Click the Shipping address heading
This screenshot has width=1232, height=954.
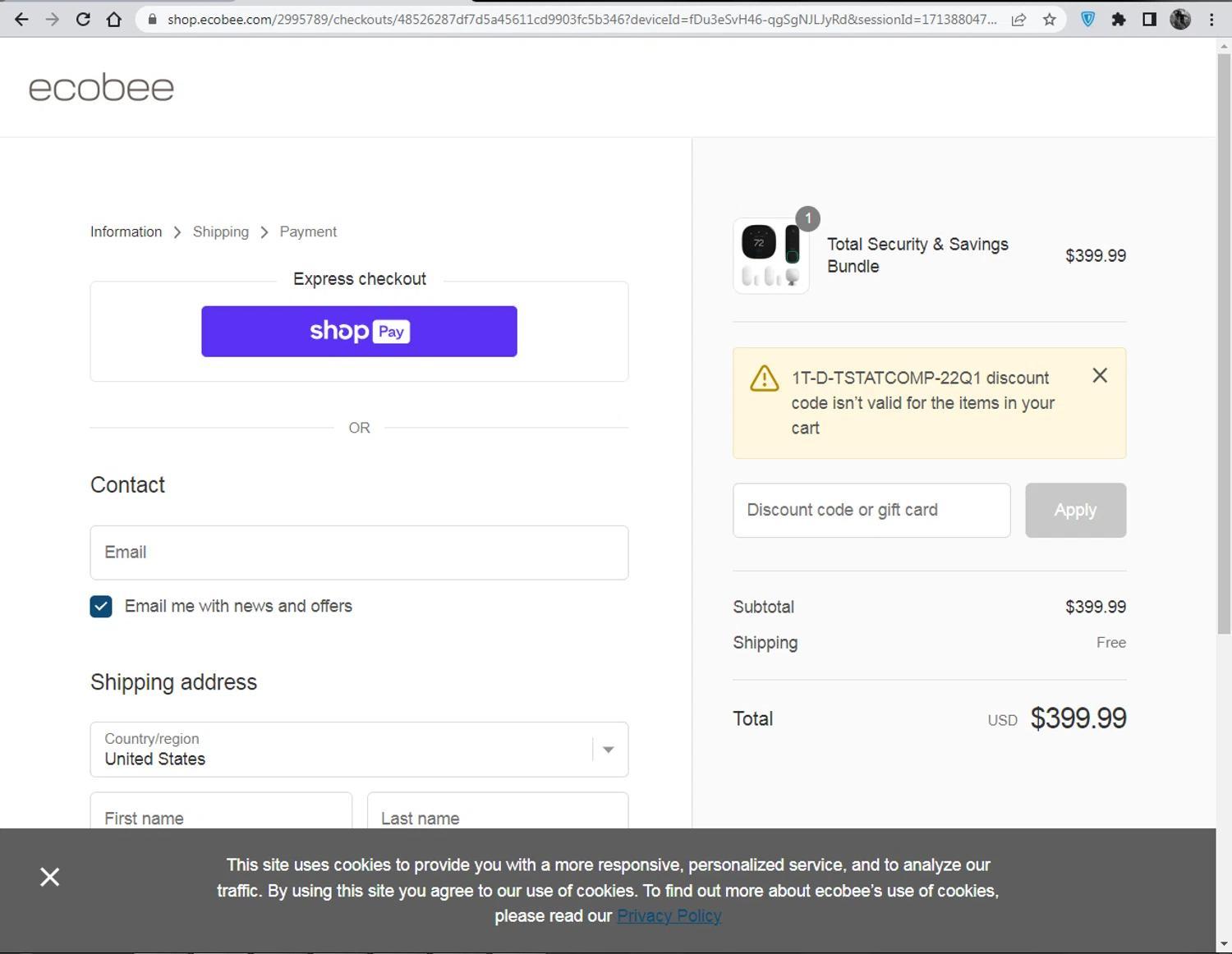pos(173,682)
